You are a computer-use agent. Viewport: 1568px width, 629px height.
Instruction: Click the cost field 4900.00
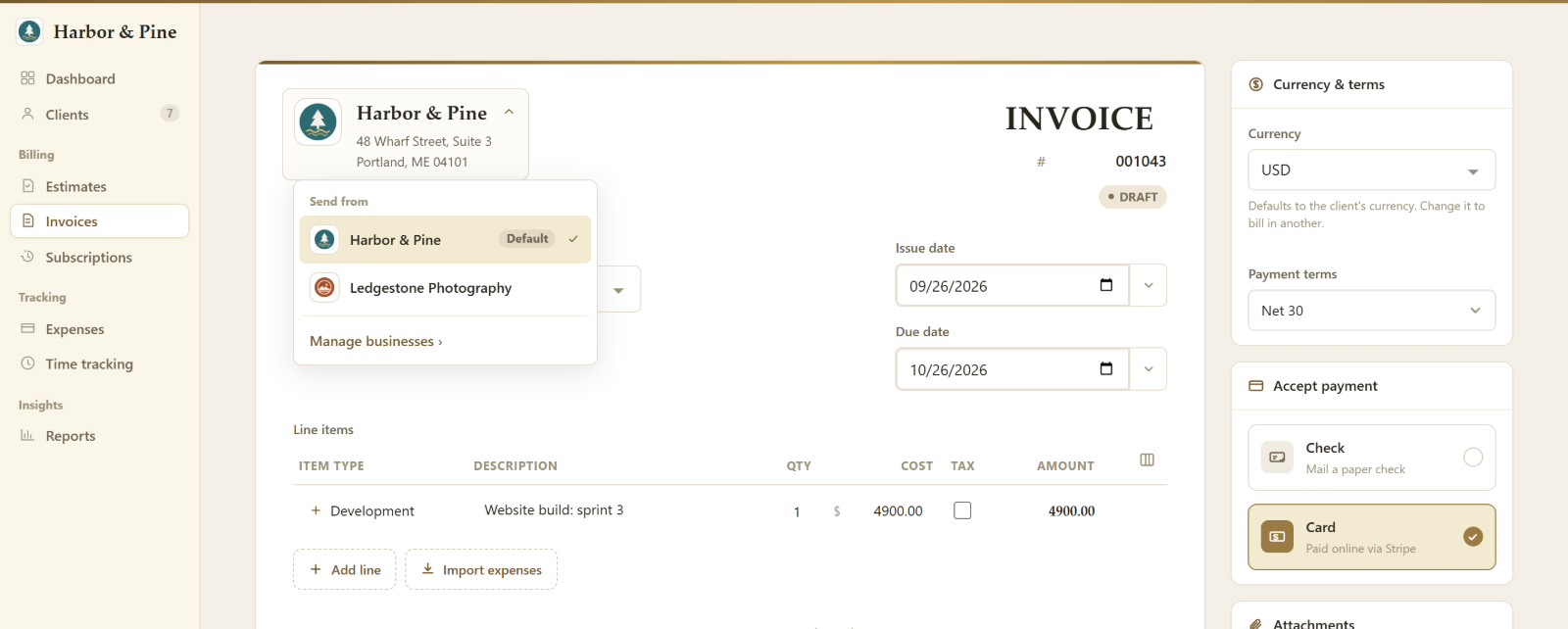(898, 510)
